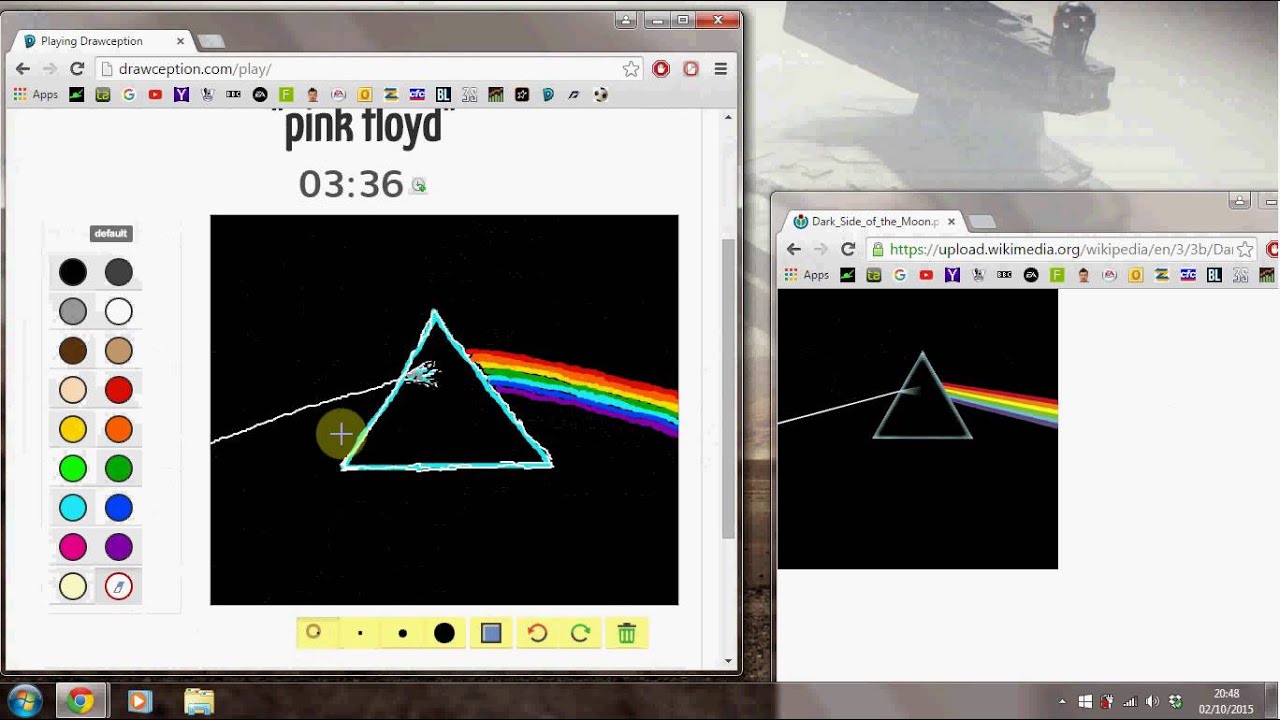This screenshot has height=720, width=1280.
Task: Pick the dark brown color swatch
Action: pos(73,351)
